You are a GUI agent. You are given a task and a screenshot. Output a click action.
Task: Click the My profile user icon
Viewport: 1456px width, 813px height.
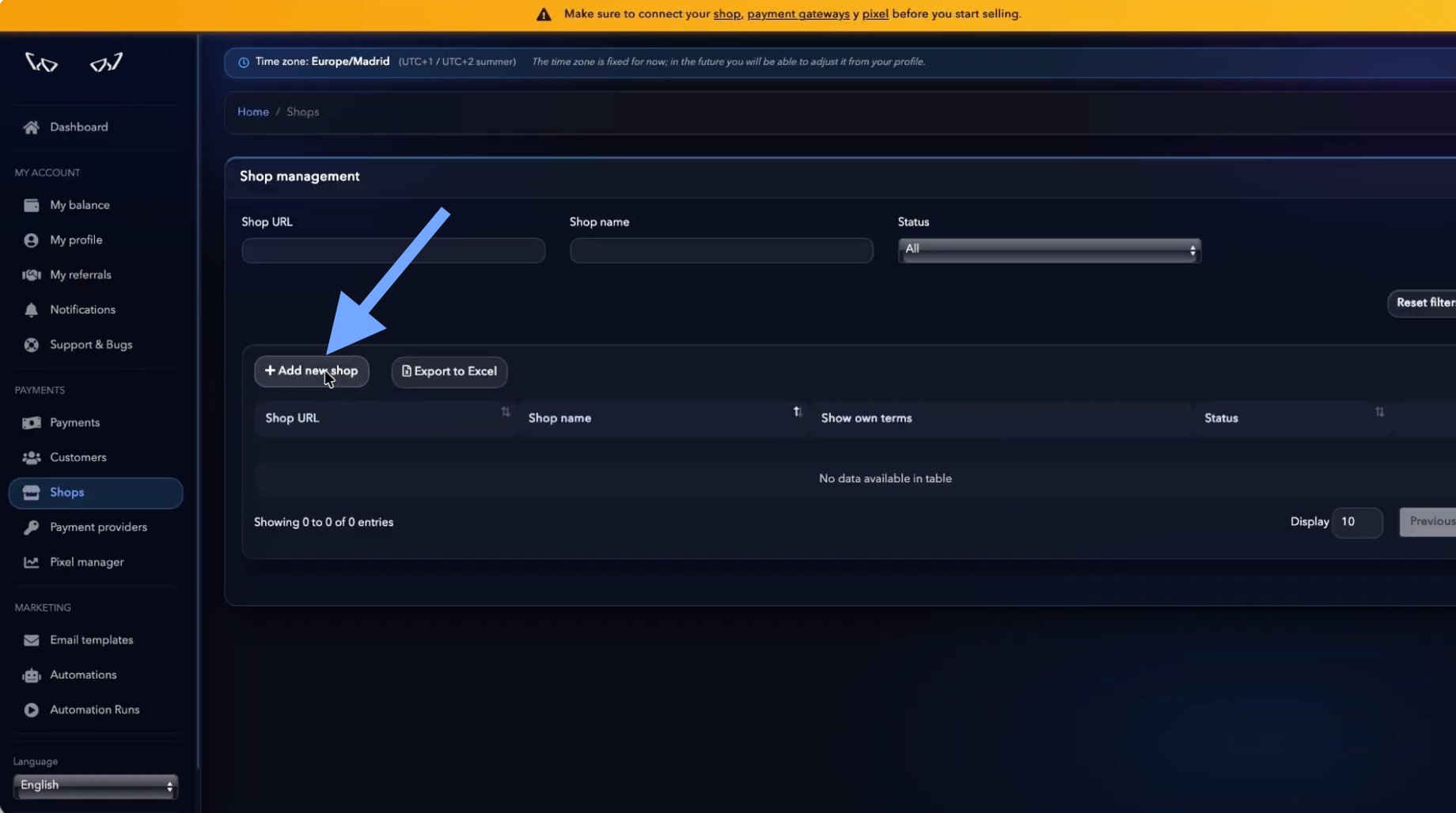click(x=31, y=240)
